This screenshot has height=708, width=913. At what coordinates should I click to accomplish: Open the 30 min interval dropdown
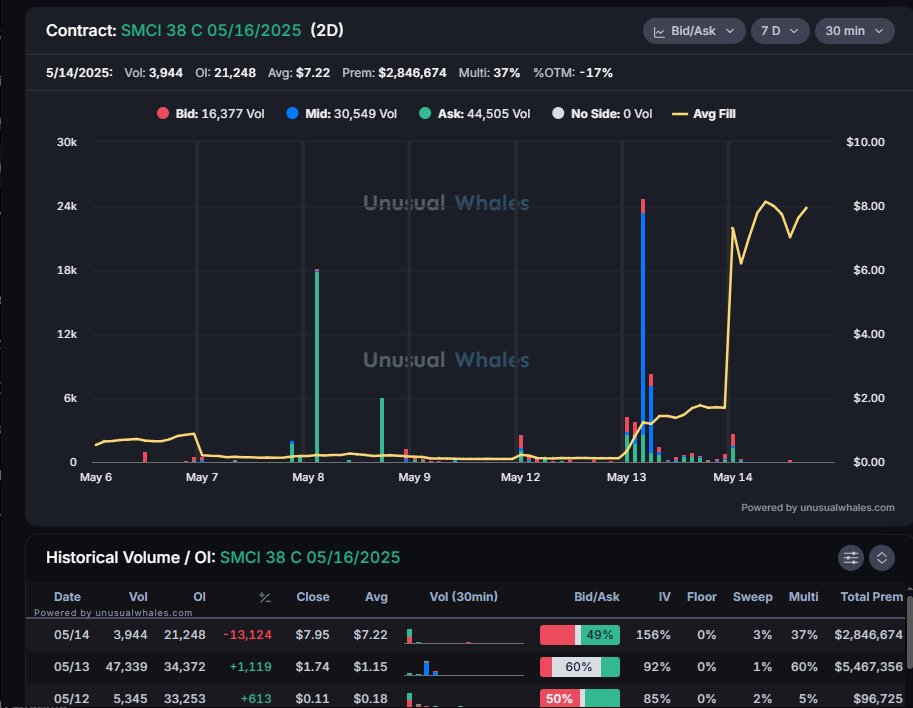[854, 31]
